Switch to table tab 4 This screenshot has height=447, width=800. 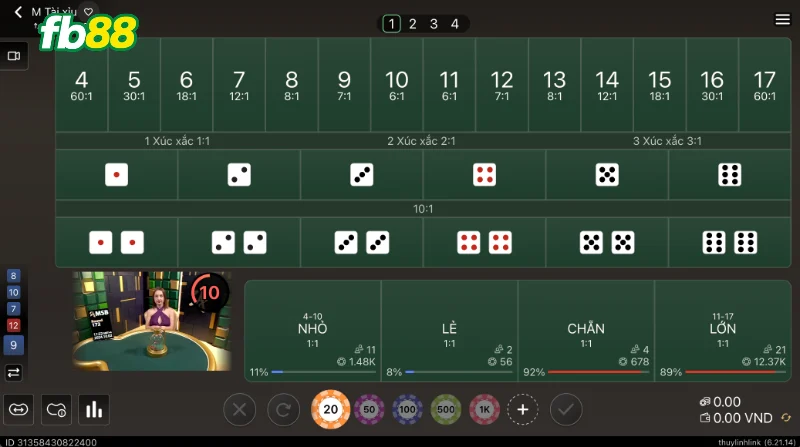pyautogui.click(x=455, y=24)
